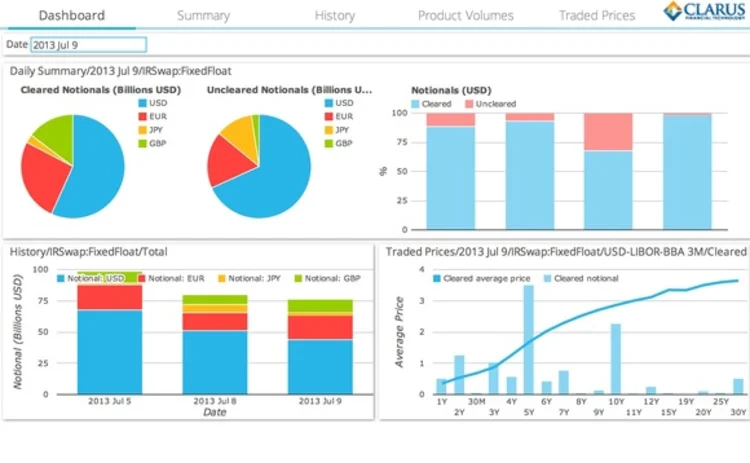This screenshot has width=750, height=463.
Task: Click blue USD segment of 2013 Jul 5 bar
Action: coord(110,352)
